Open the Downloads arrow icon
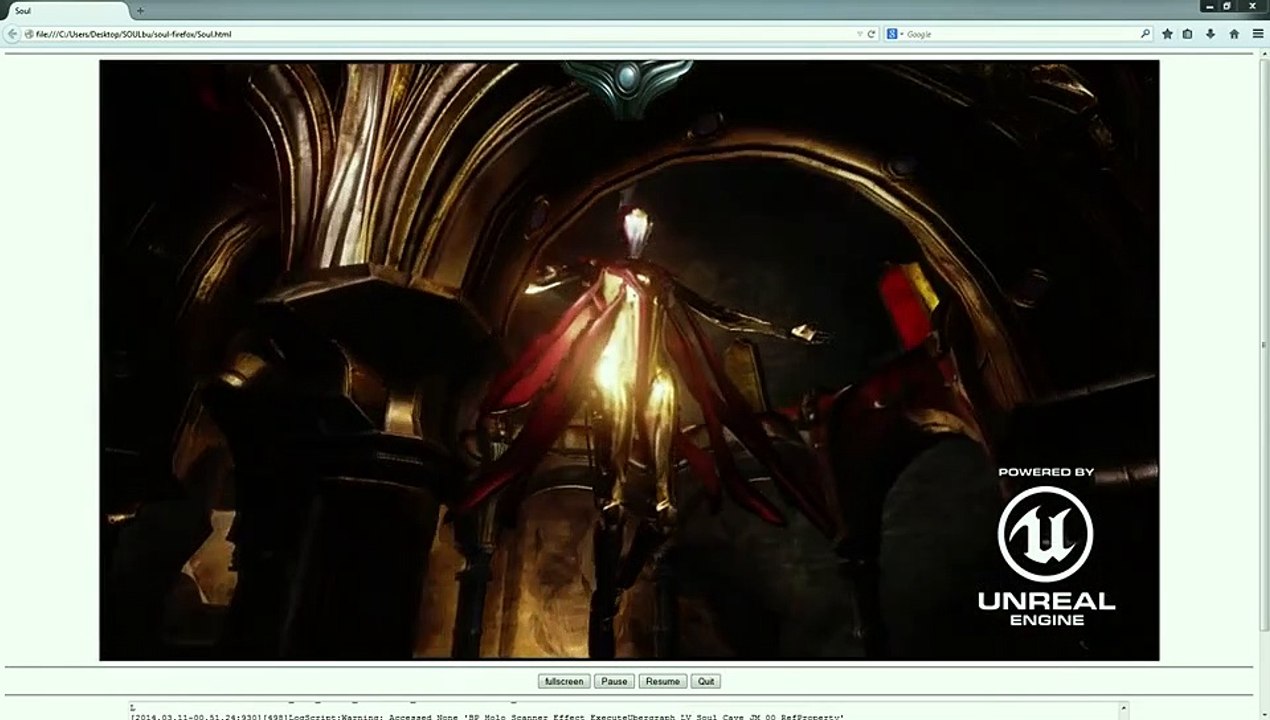This screenshot has width=1270, height=720. [x=1210, y=34]
